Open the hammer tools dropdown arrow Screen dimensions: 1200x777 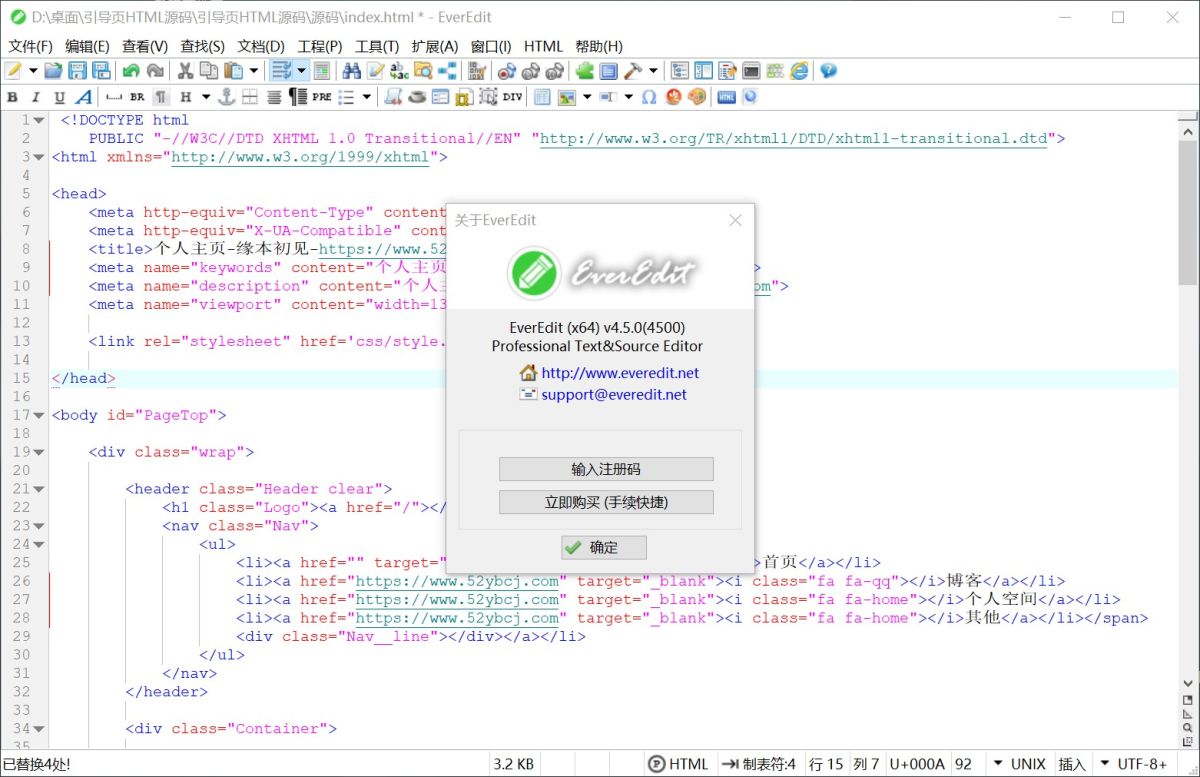click(x=653, y=71)
